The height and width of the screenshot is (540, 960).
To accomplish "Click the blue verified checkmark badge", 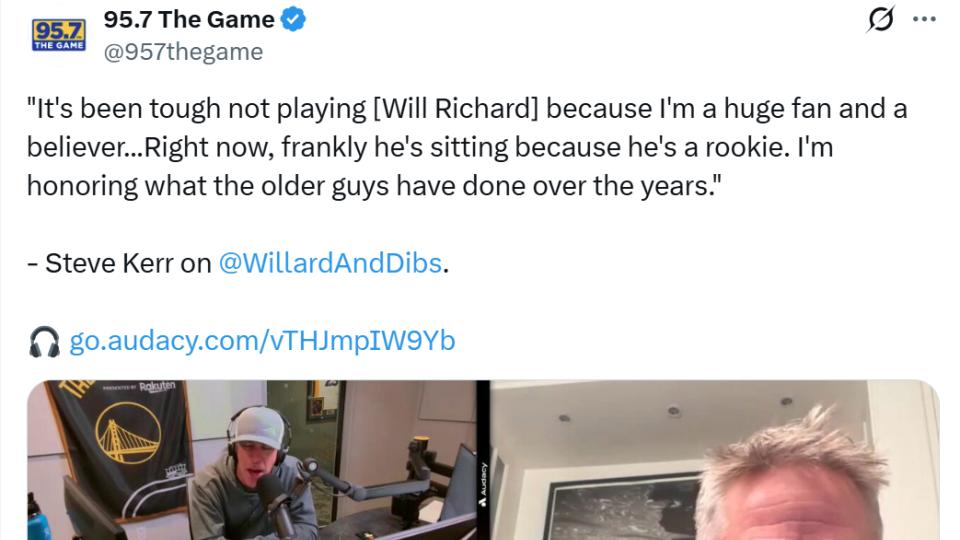I will click(293, 19).
